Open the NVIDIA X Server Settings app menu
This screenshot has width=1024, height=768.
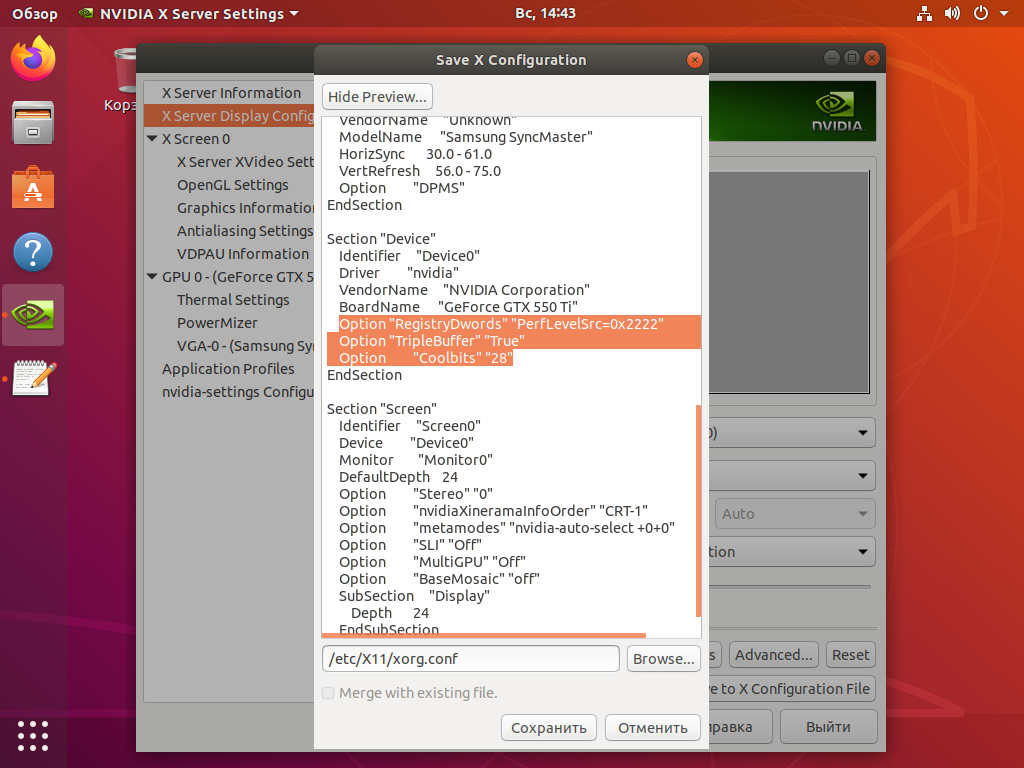tap(188, 14)
